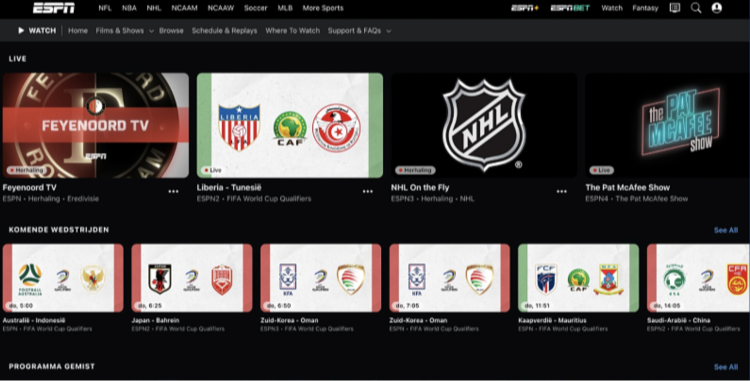Viewport: 750px width, 381px height.
Task: Go to Fantasy
Action: [x=645, y=8]
